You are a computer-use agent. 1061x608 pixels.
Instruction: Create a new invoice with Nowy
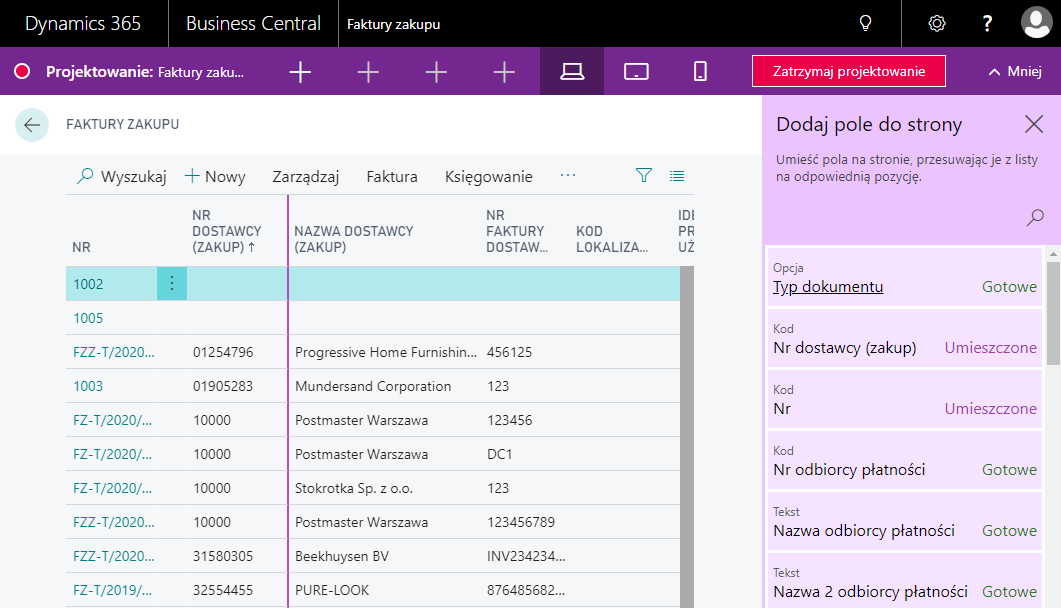pyautogui.click(x=215, y=177)
